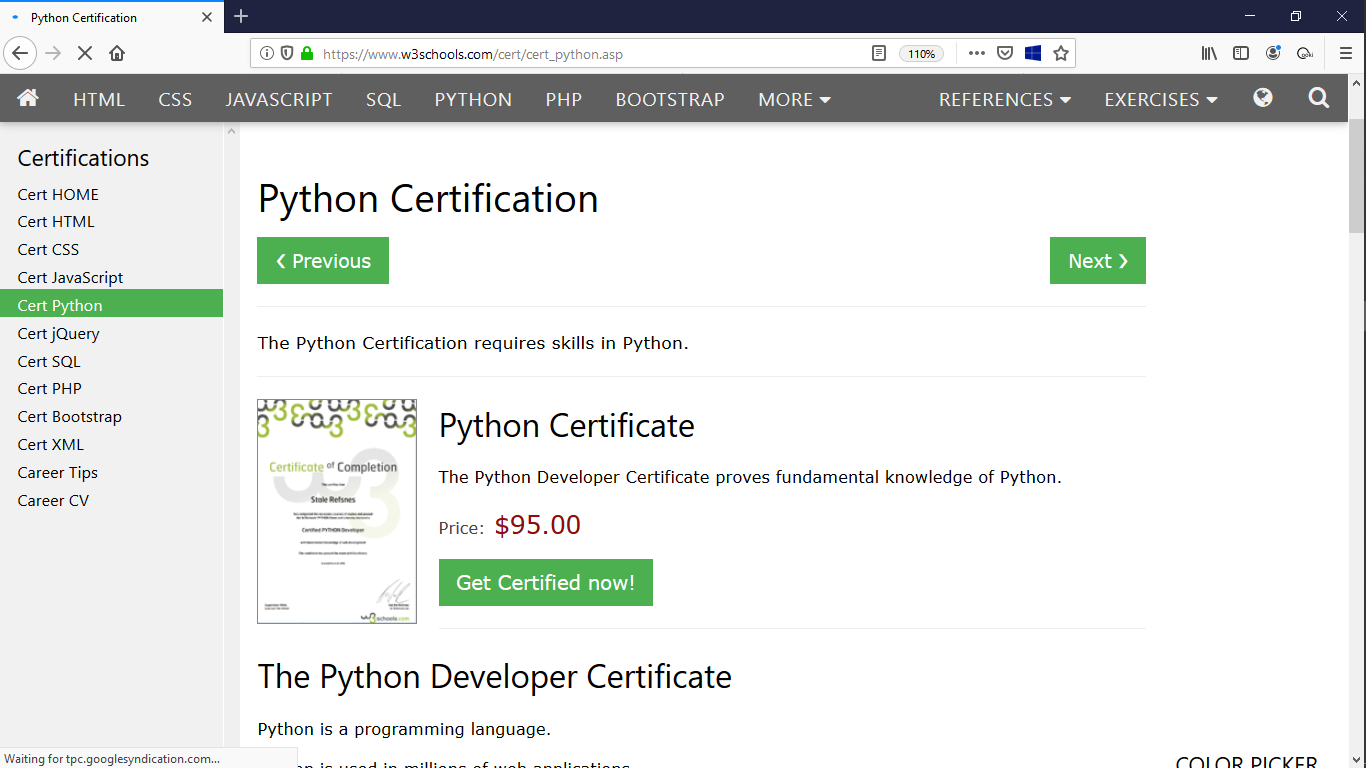Open the CSS tutorial in navbar
The width and height of the screenshot is (1366, 768).
point(175,99)
